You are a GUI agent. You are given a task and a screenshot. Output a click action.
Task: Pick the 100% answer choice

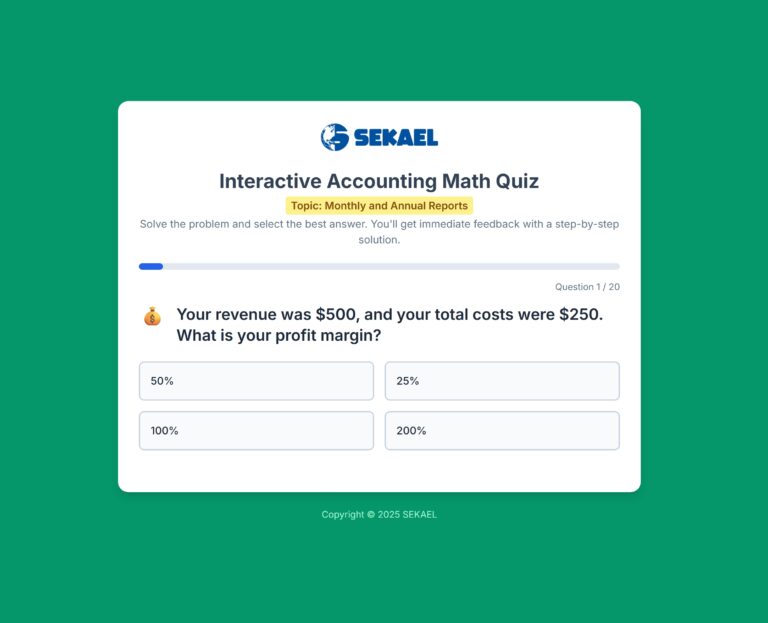click(256, 431)
